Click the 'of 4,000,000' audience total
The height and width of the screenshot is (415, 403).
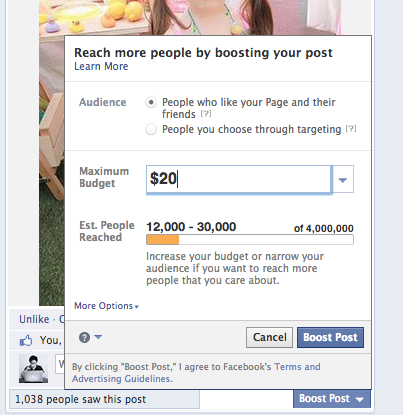click(324, 229)
